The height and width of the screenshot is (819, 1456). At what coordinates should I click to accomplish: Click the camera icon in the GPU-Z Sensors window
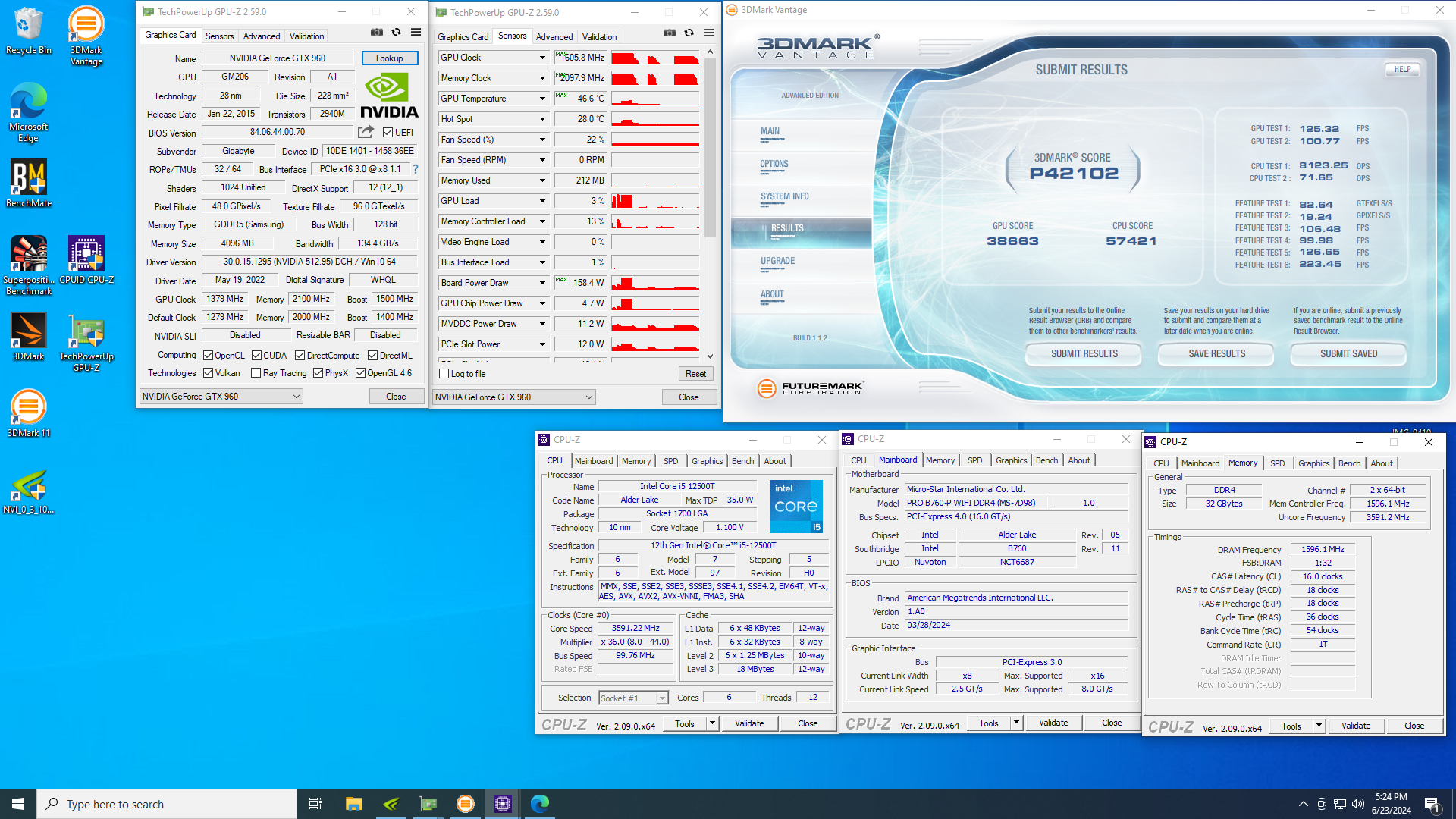coord(669,33)
